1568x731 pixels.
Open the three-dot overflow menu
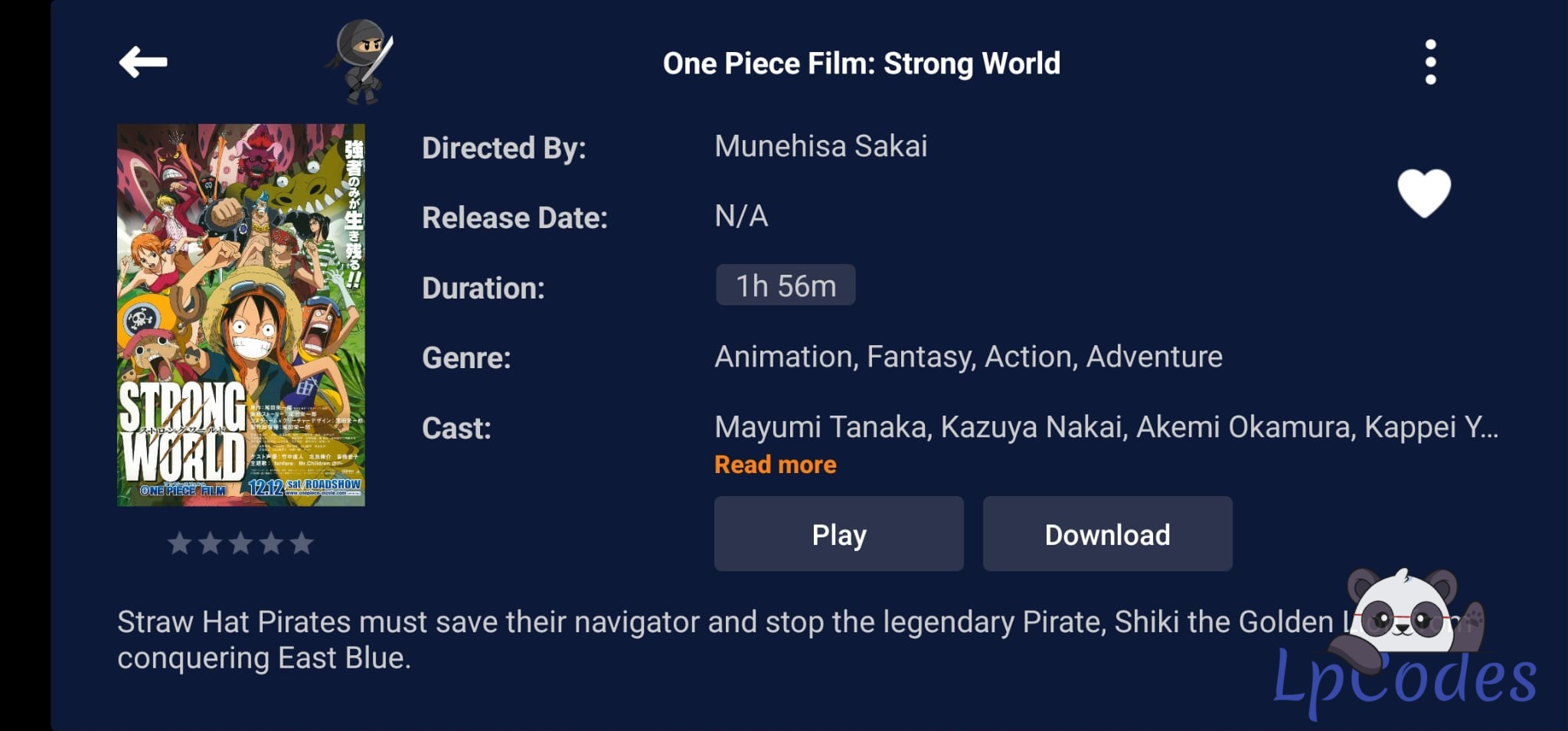click(x=1430, y=62)
